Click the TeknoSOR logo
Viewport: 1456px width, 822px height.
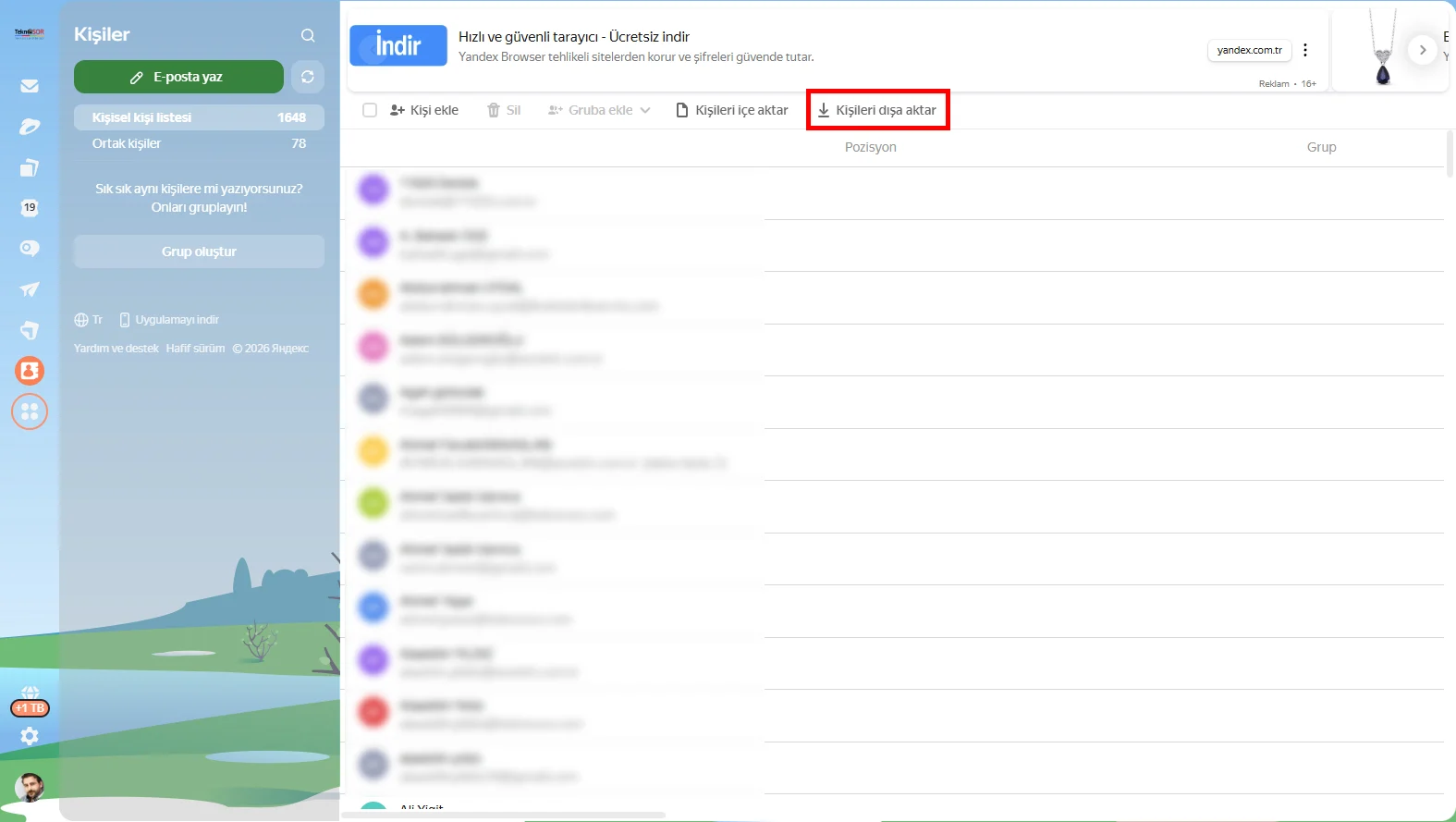tap(30, 33)
